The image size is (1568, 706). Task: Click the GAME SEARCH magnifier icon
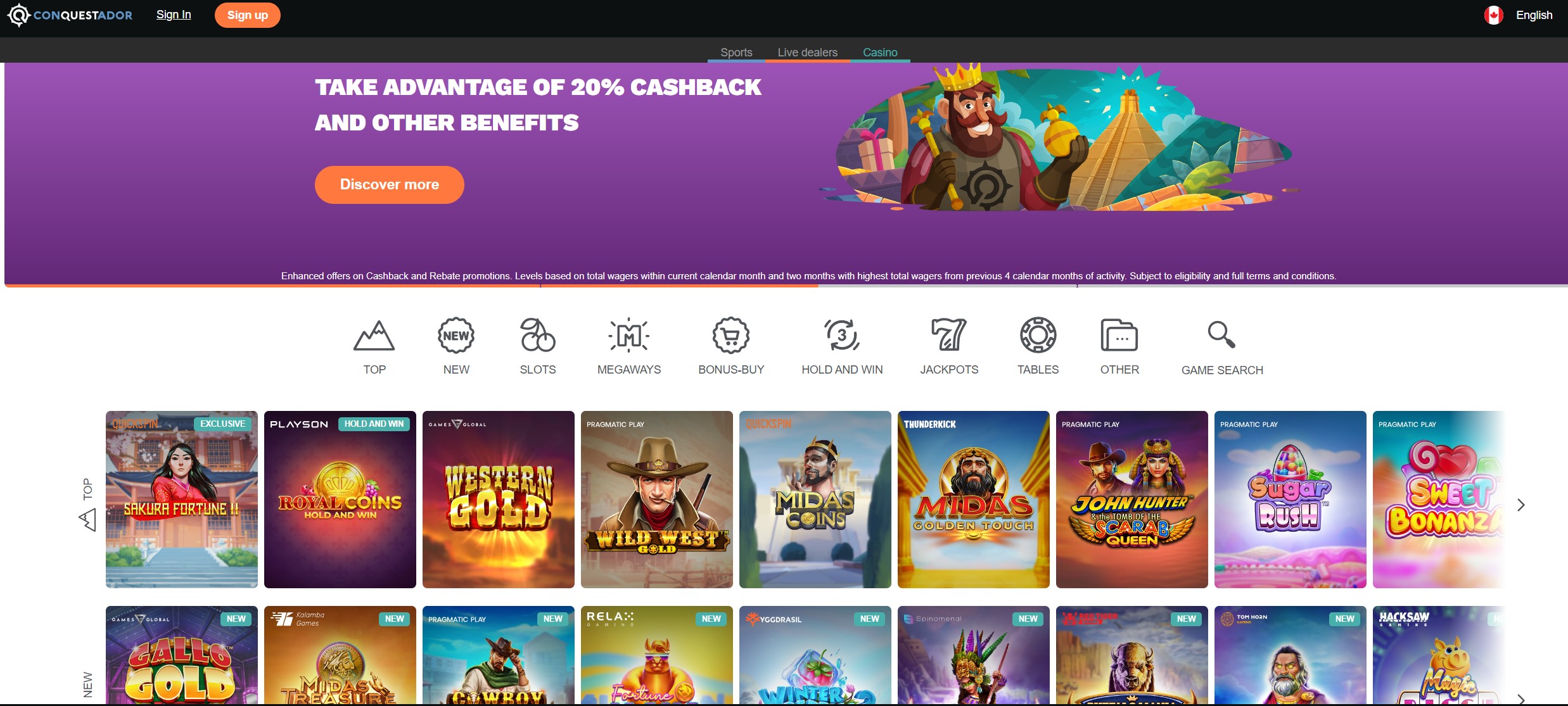(1221, 335)
